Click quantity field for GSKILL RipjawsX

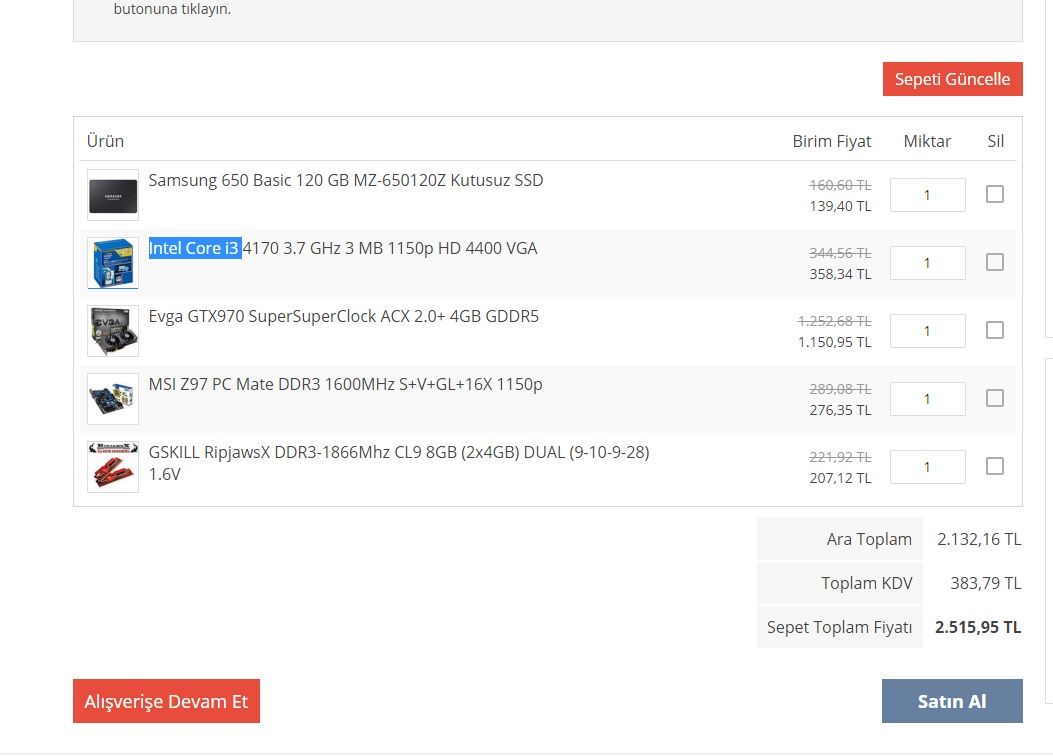(927, 467)
